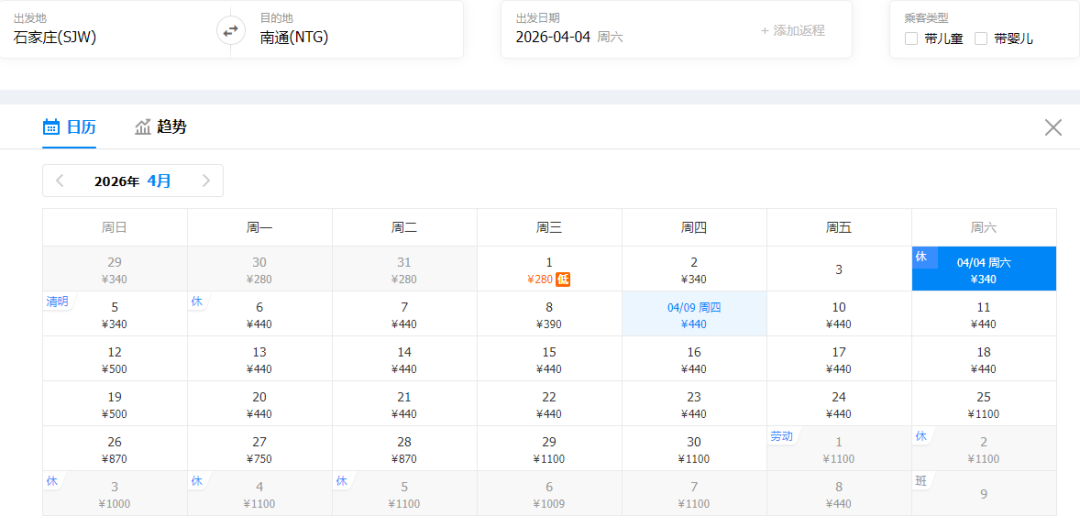Screen dimensions: 1080x527
Task: Select May 8 priced ¥440
Action: coord(839,493)
